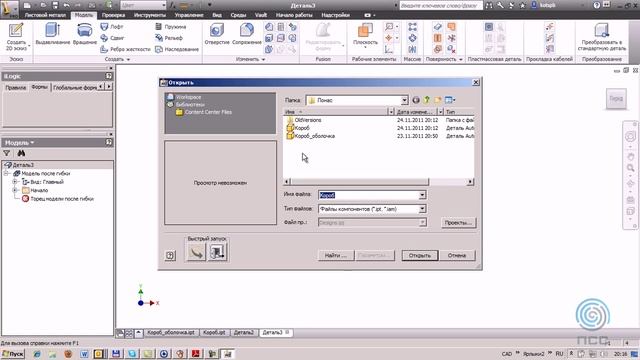640x360 pixels.
Task: Click the help icon in Open dialog
Action: [x=170, y=256]
